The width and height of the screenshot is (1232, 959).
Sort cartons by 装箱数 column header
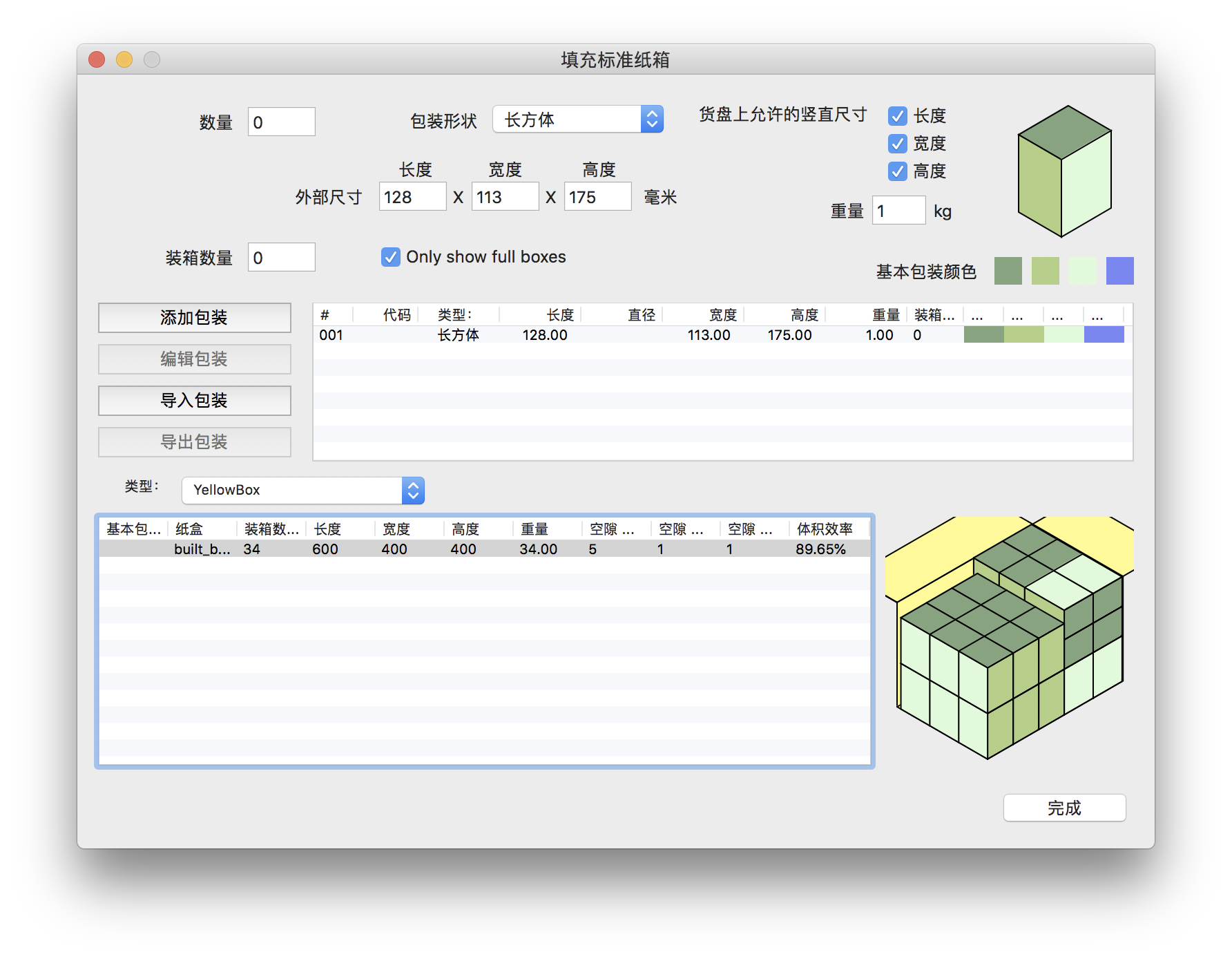(271, 529)
